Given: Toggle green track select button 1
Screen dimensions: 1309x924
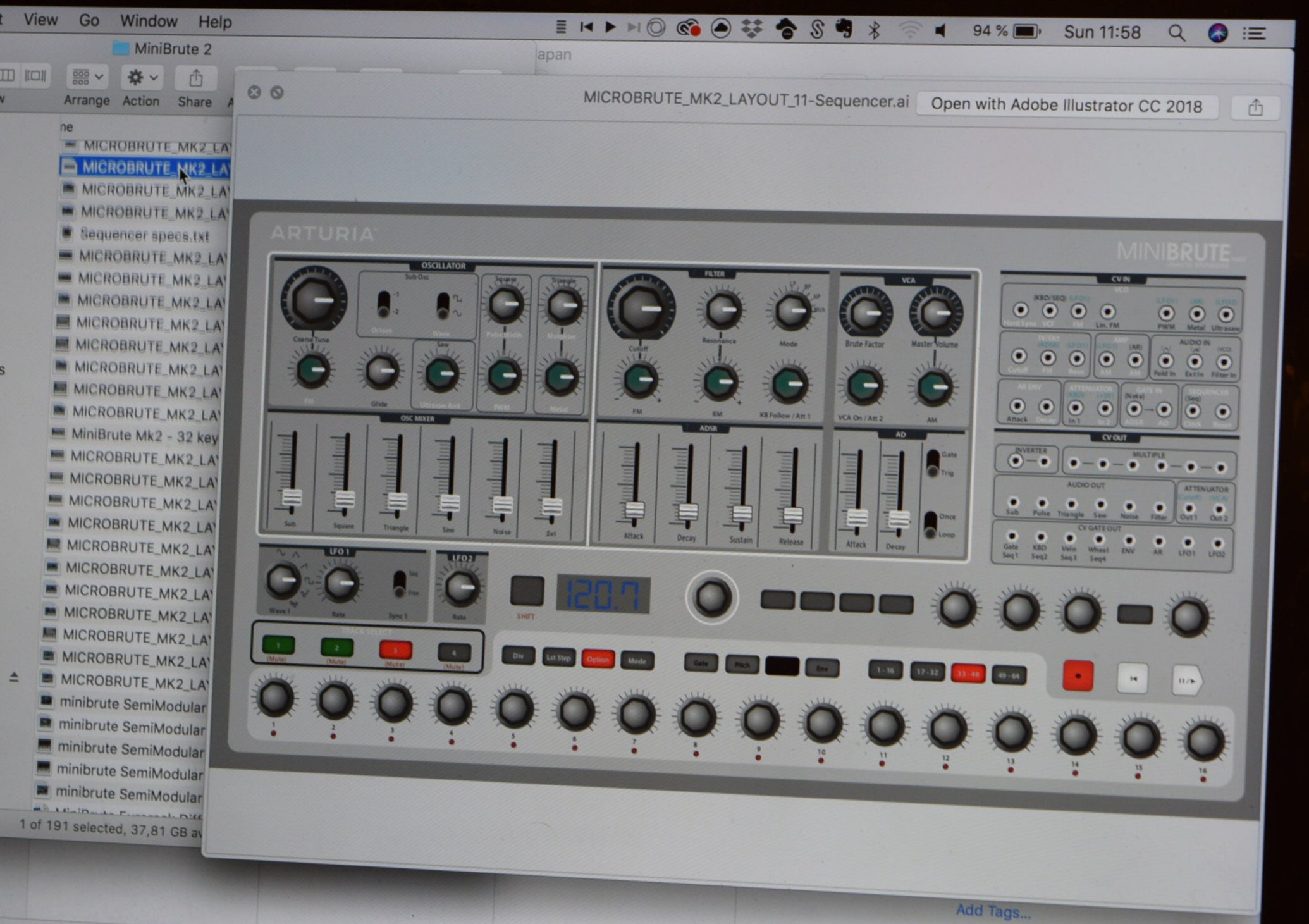Looking at the screenshot, I should pos(278,645).
